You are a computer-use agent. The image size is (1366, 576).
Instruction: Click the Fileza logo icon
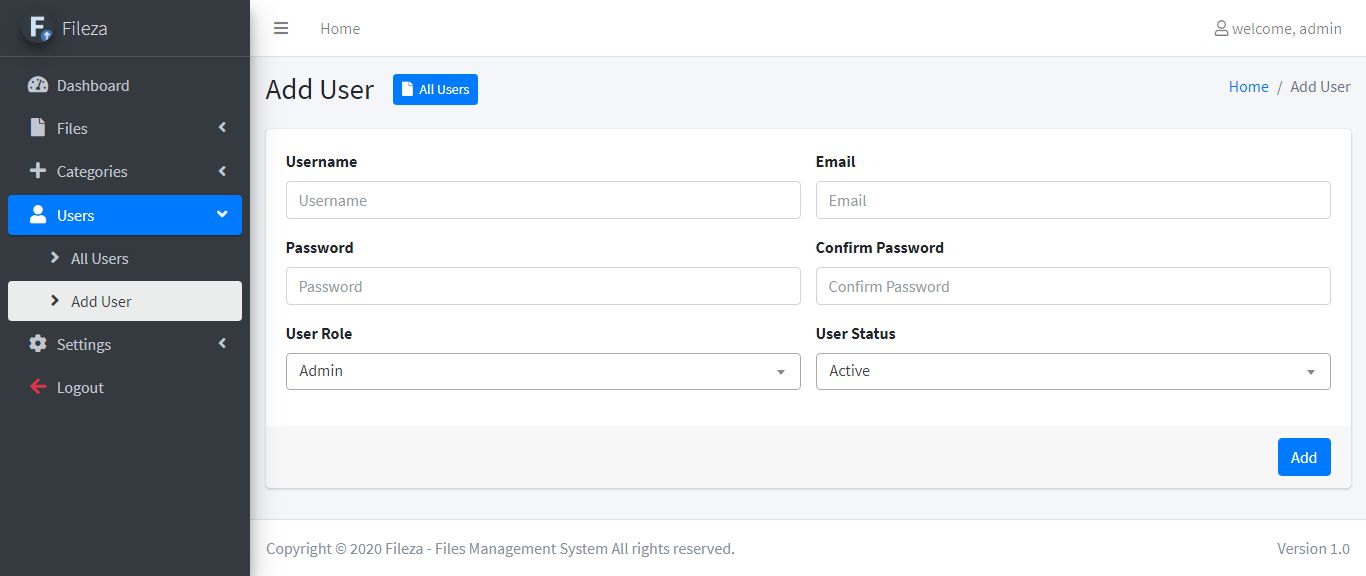point(39,28)
